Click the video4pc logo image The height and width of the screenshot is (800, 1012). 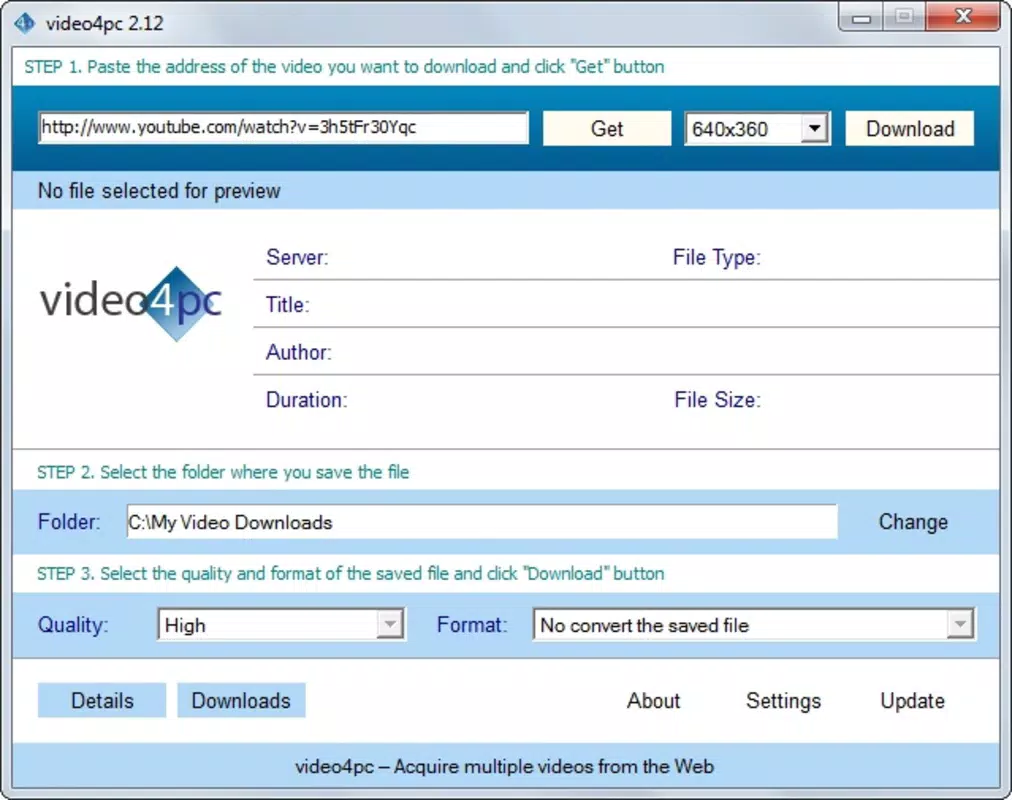pyautogui.click(x=131, y=303)
